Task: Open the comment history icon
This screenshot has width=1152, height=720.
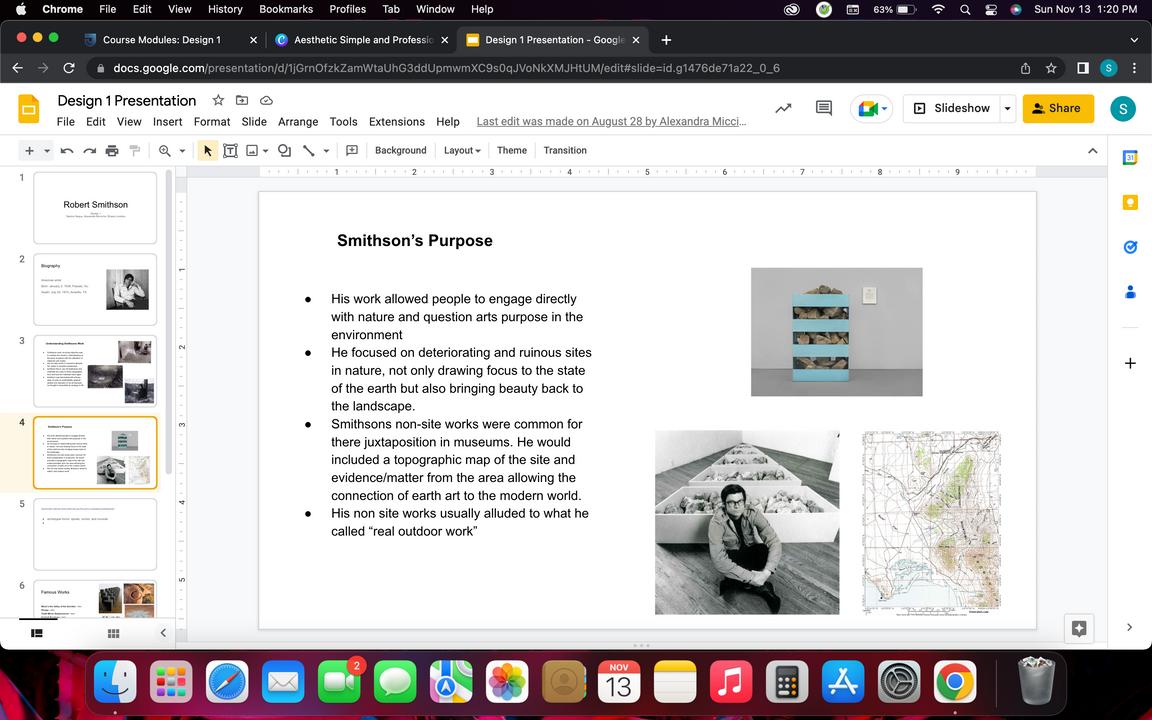Action: [824, 108]
